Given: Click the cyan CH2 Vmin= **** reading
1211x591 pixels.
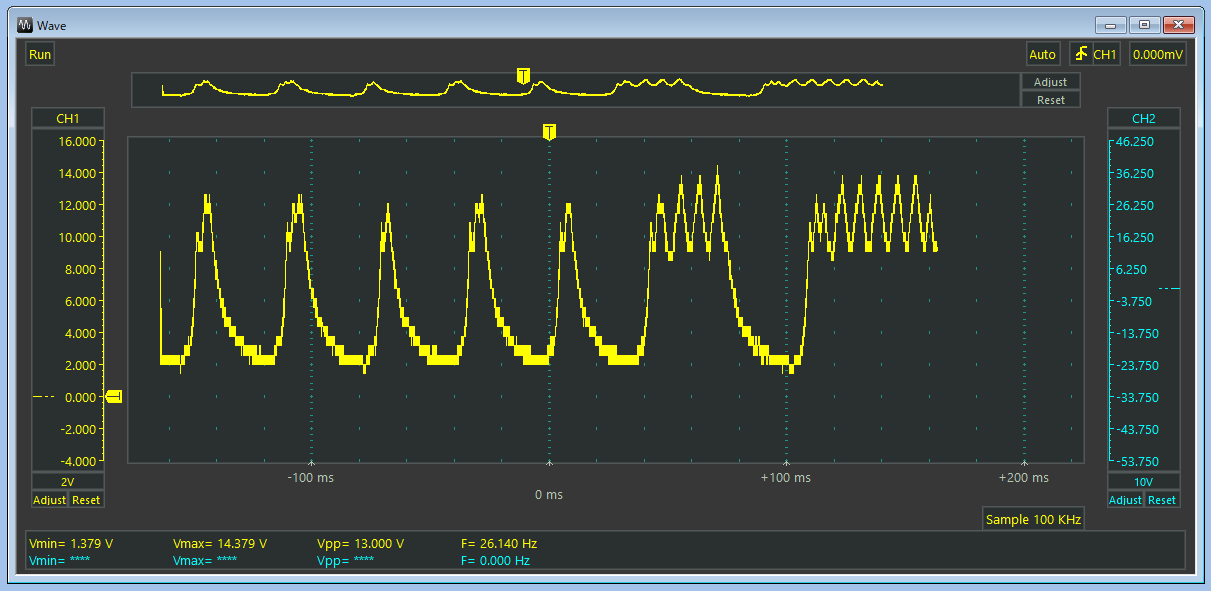Looking at the screenshot, I should point(60,560).
